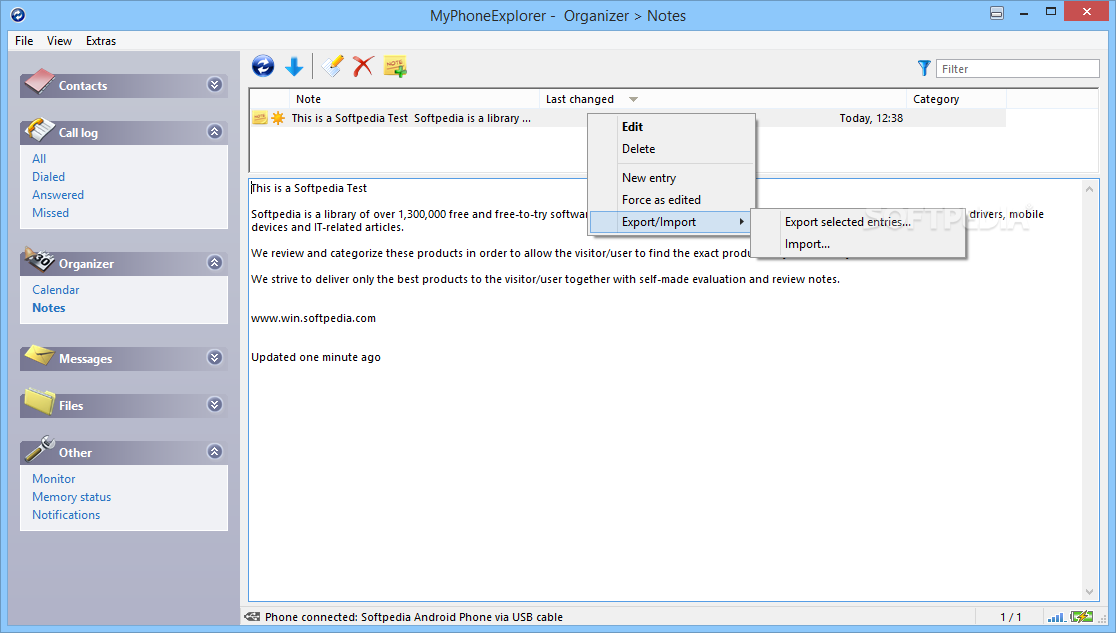Click the Messages envelope icon
The height and width of the screenshot is (633, 1116).
tap(38, 355)
